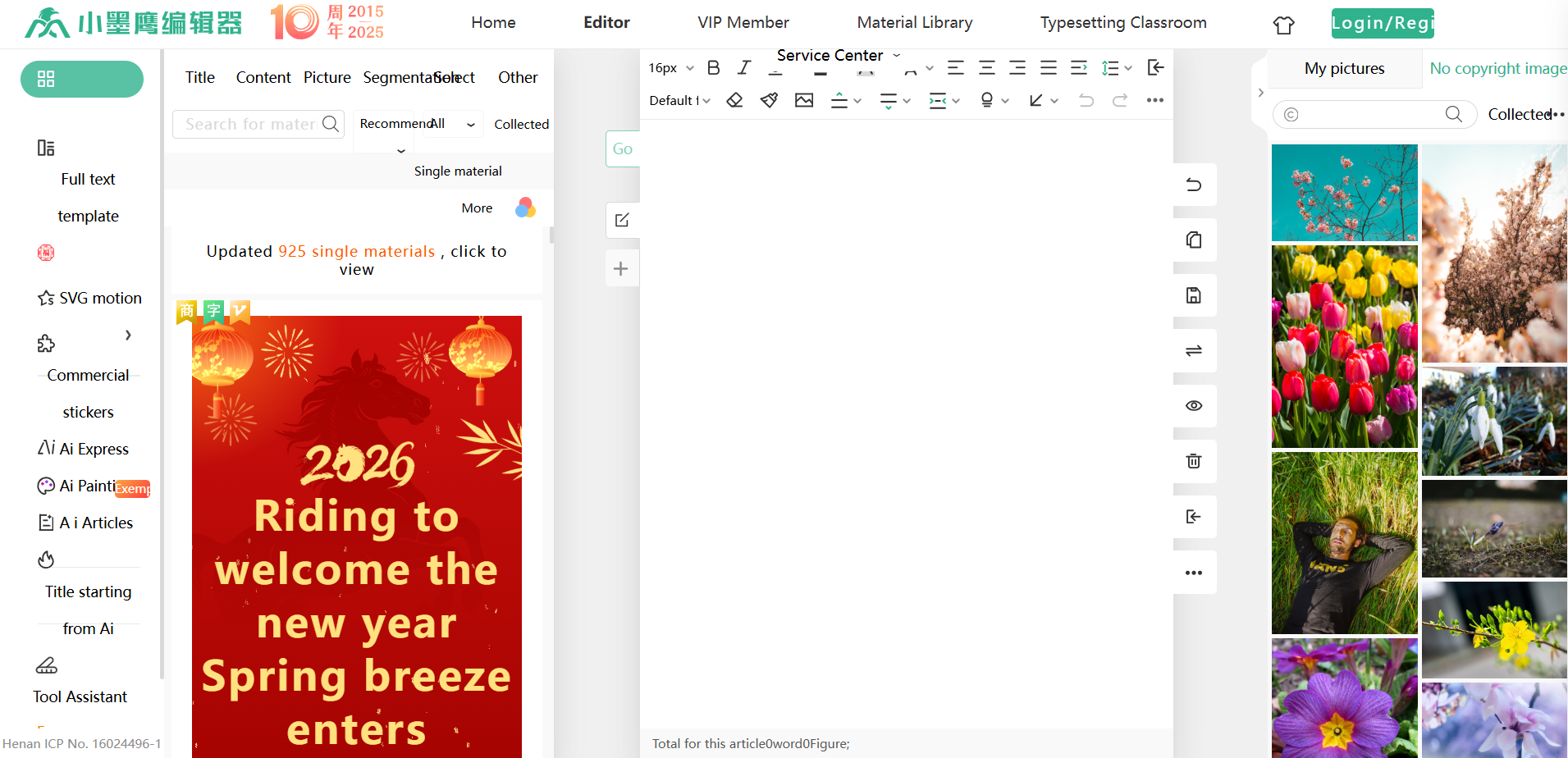Switch to No copyright image tab
Viewport: 1568px width, 758px height.
[1498, 68]
